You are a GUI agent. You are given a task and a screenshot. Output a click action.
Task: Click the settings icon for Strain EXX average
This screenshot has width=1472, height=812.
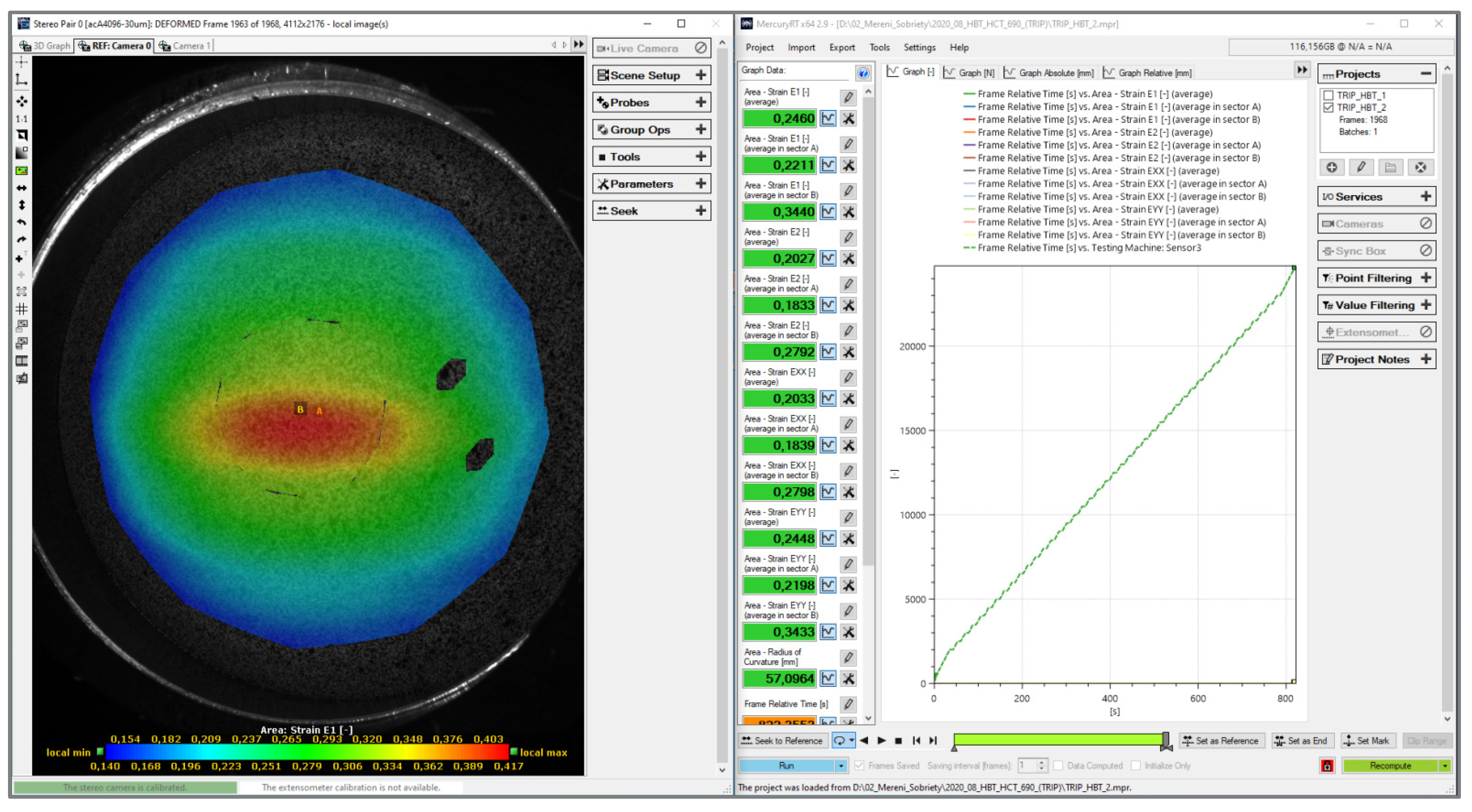(x=848, y=399)
